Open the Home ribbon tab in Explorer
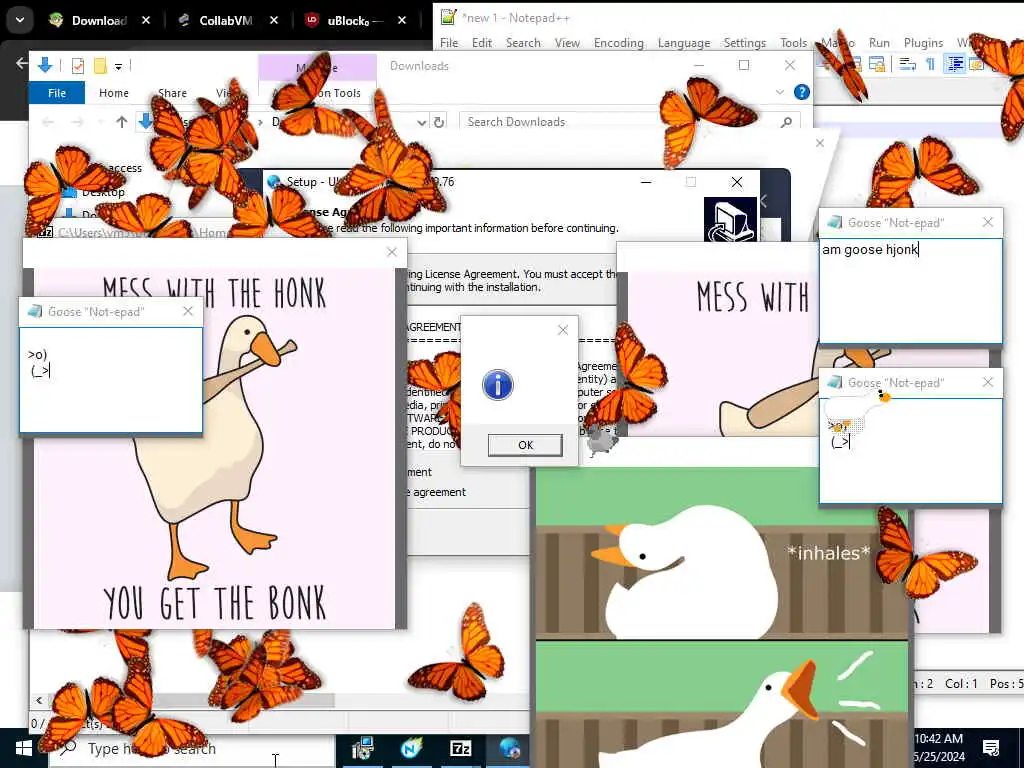Image resolution: width=1024 pixels, height=768 pixels. pyautogui.click(x=114, y=93)
